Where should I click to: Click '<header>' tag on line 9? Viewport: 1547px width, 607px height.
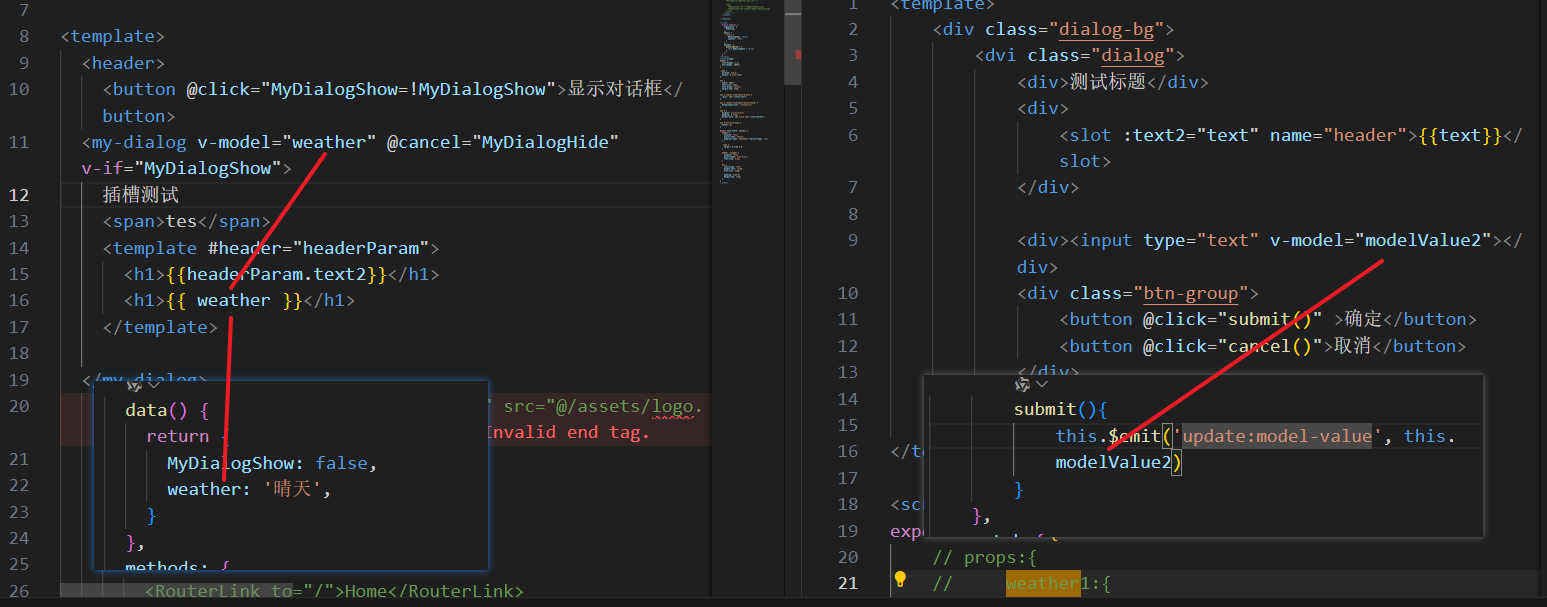point(123,63)
